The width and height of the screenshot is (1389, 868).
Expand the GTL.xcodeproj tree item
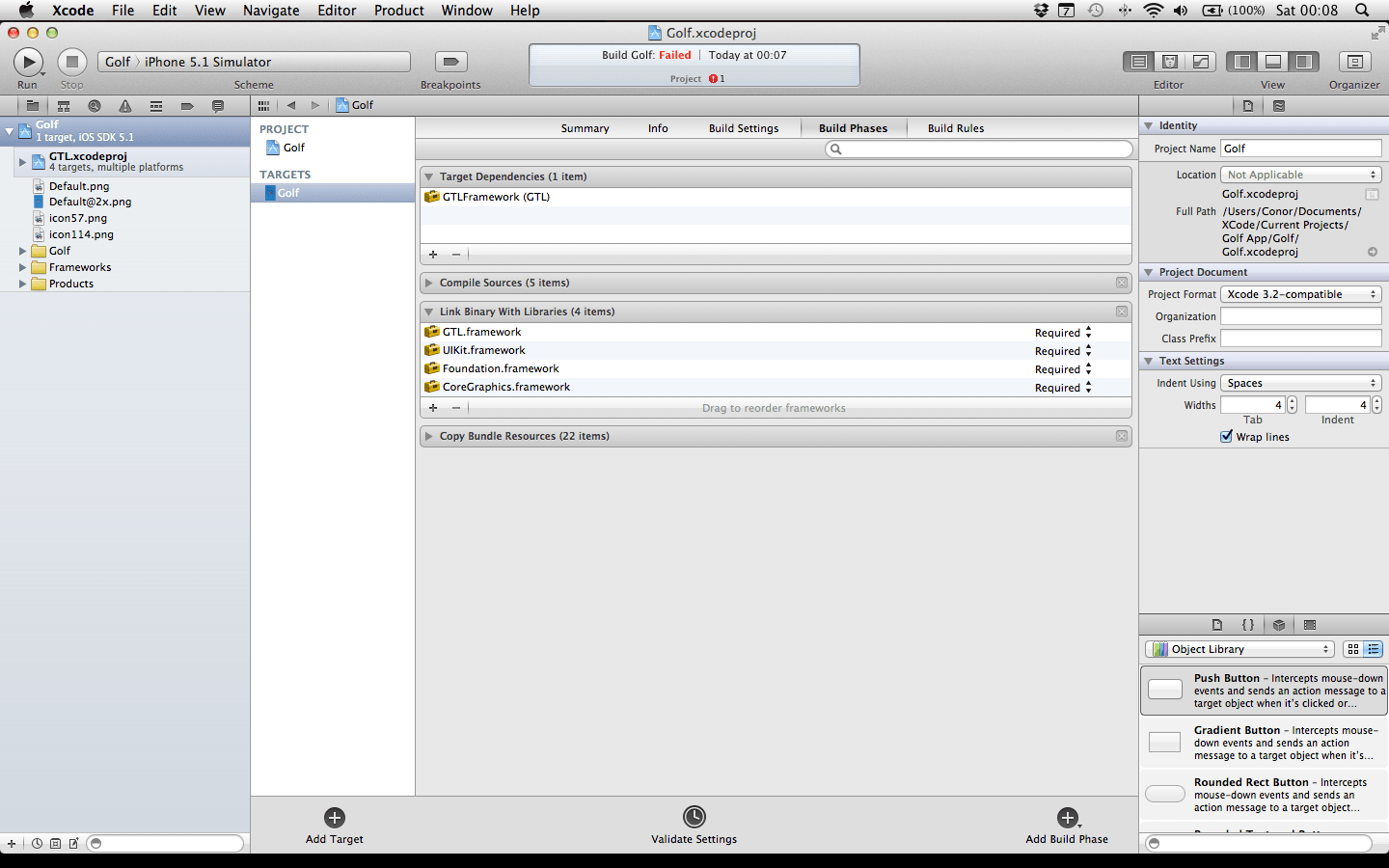[x=22, y=162]
